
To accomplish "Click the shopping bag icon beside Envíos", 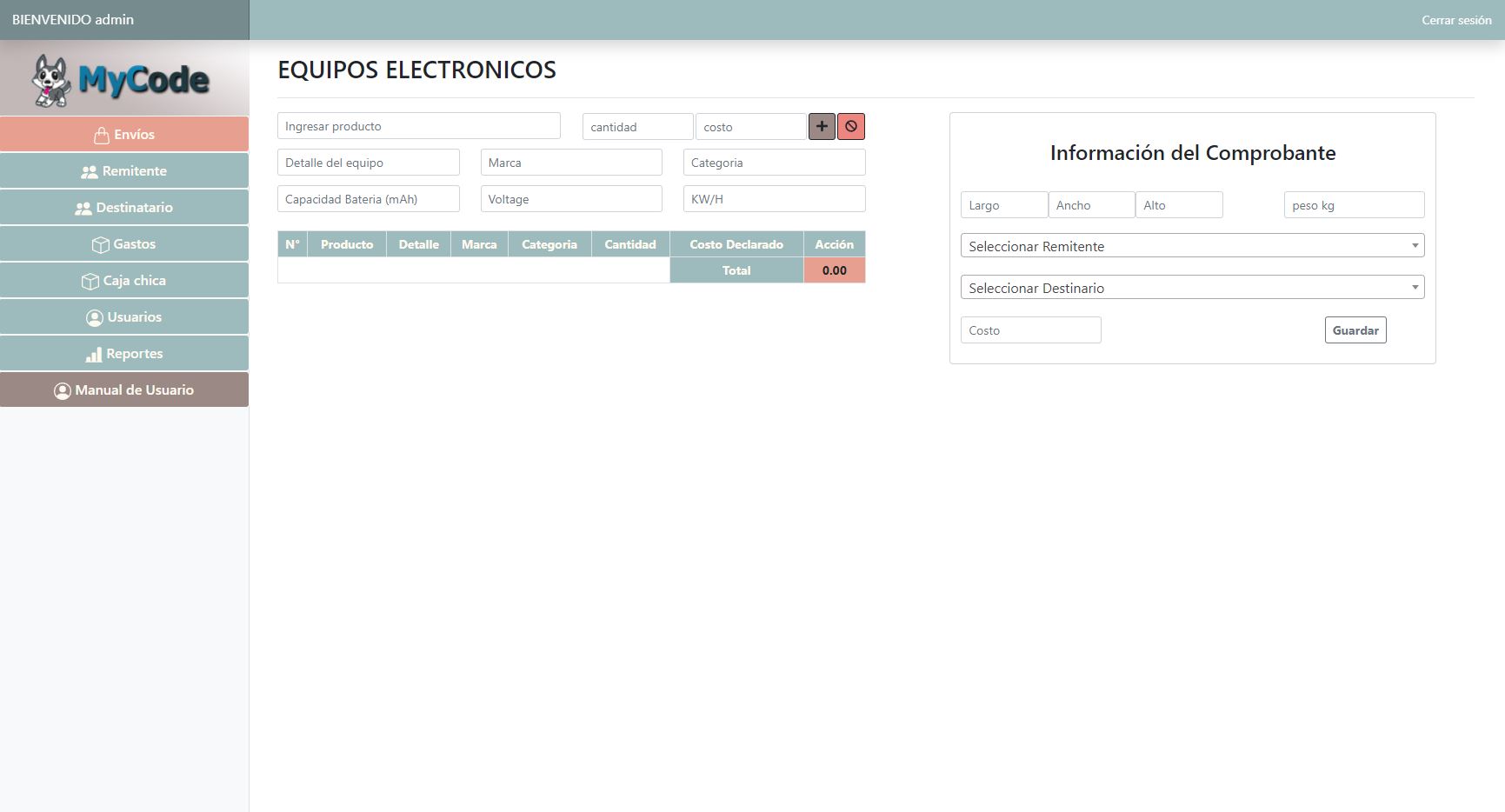I will pos(101,136).
